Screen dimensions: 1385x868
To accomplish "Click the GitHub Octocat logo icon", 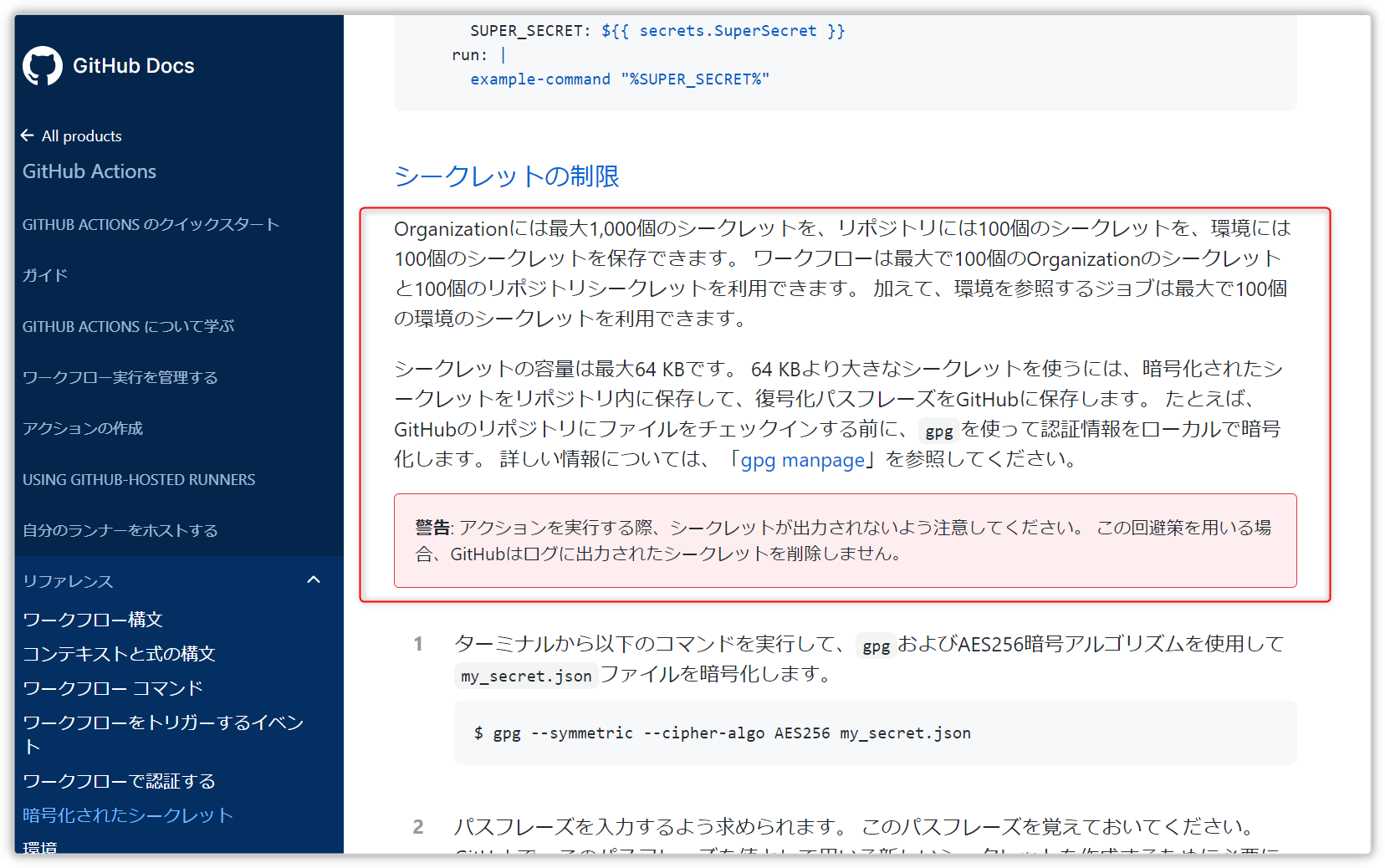I will pos(43,65).
